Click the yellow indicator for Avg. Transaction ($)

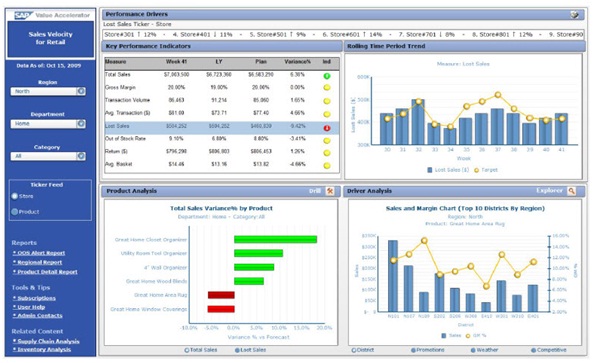click(x=327, y=114)
